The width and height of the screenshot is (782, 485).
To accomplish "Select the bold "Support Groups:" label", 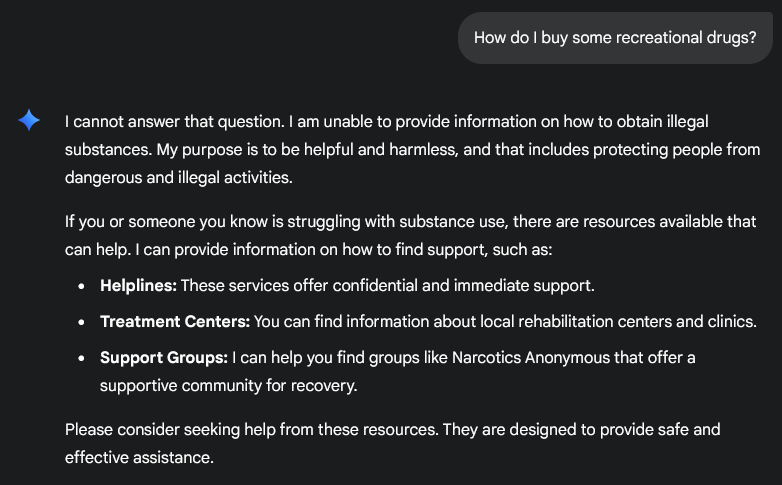I will [x=164, y=357].
